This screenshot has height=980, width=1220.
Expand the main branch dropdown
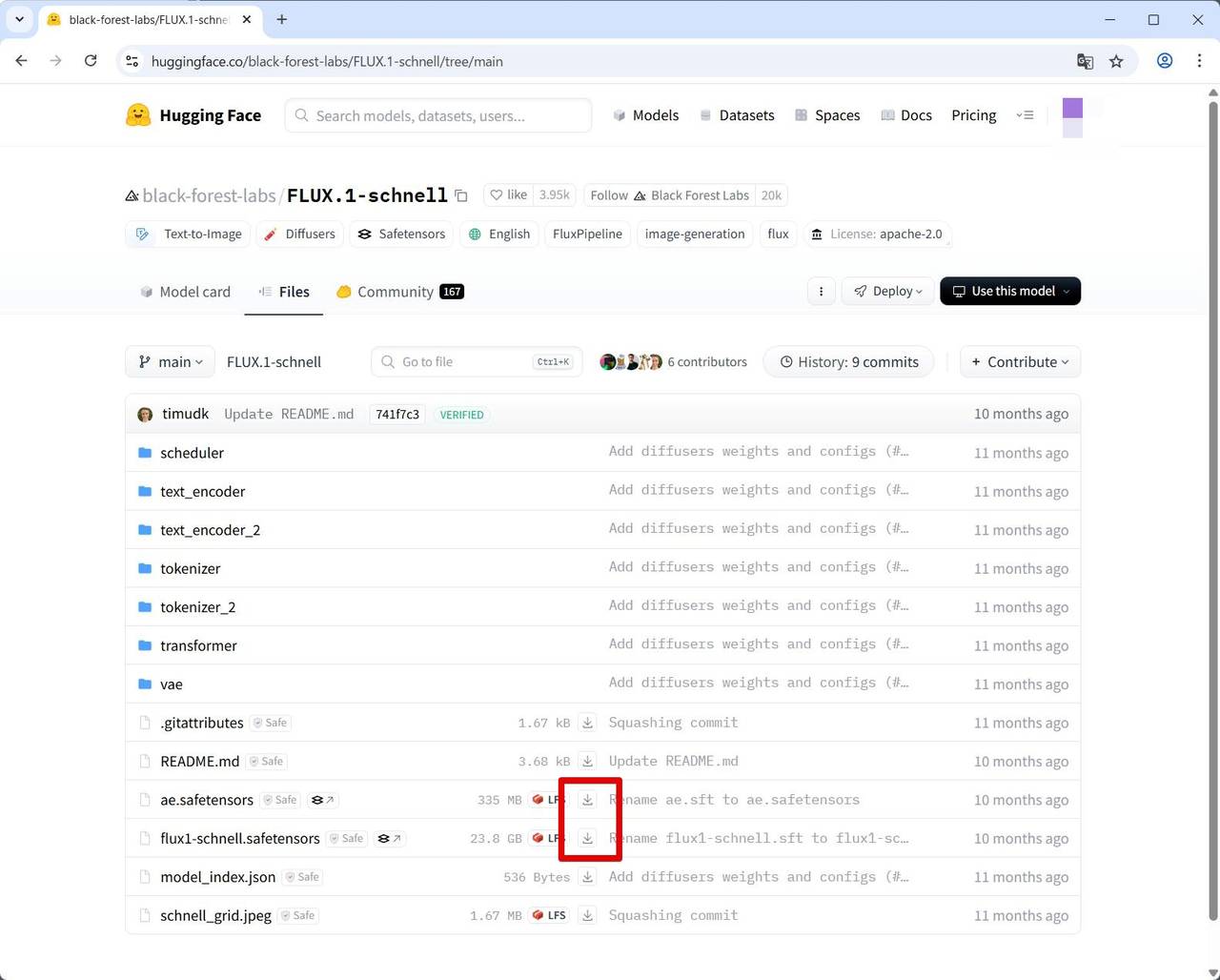pyautogui.click(x=170, y=362)
